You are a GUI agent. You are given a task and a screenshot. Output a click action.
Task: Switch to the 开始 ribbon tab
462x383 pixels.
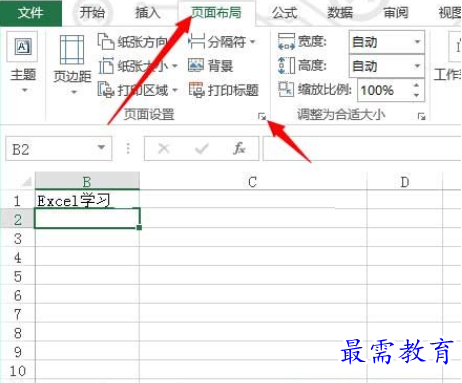point(92,13)
